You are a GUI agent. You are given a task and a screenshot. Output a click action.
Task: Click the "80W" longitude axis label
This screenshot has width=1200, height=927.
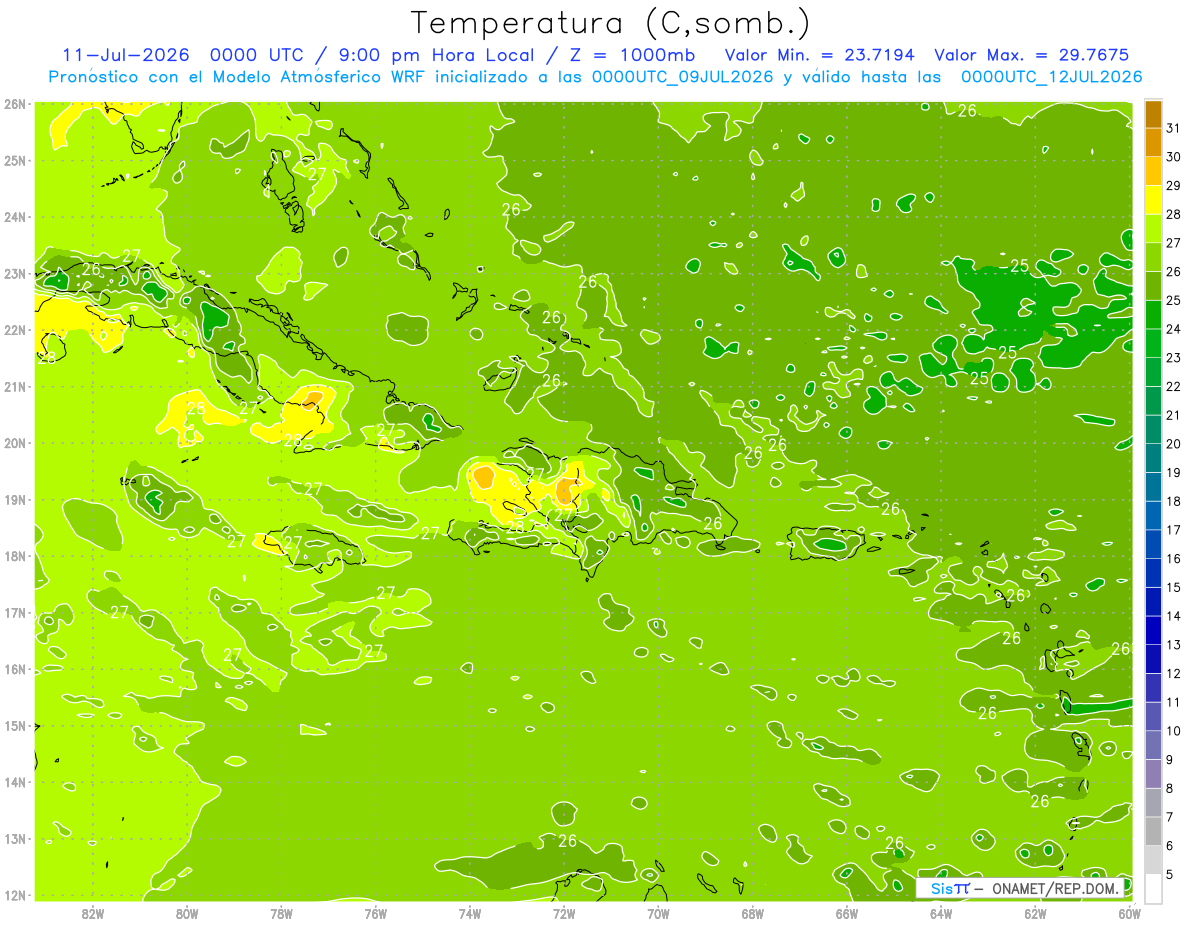tap(187, 913)
